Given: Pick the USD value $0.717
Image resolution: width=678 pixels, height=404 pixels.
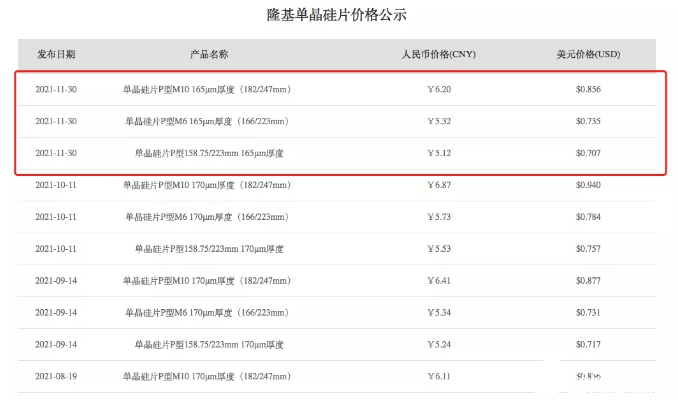Looking at the screenshot, I should point(588,345).
